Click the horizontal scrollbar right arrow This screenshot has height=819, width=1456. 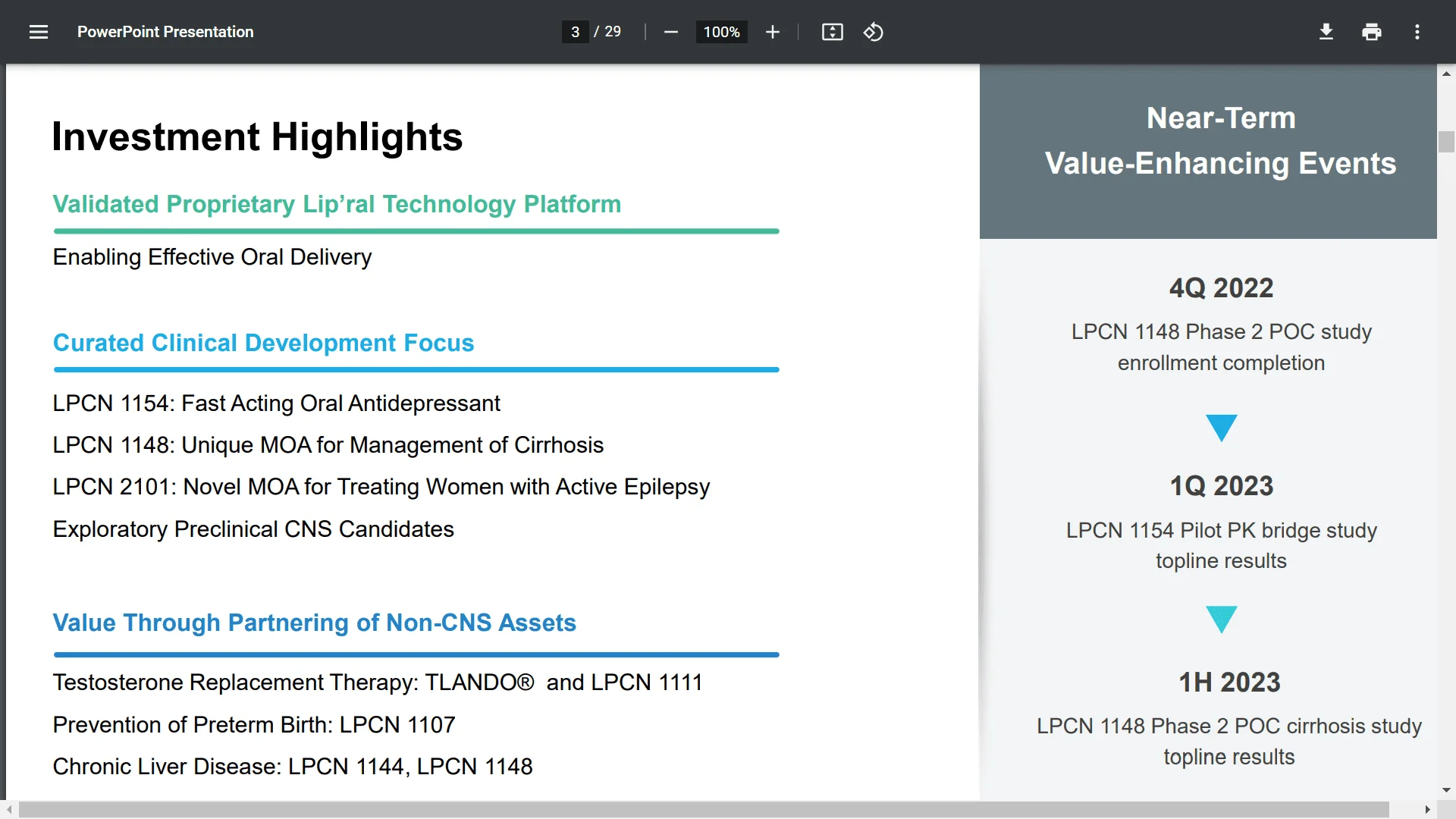pos(1427,810)
